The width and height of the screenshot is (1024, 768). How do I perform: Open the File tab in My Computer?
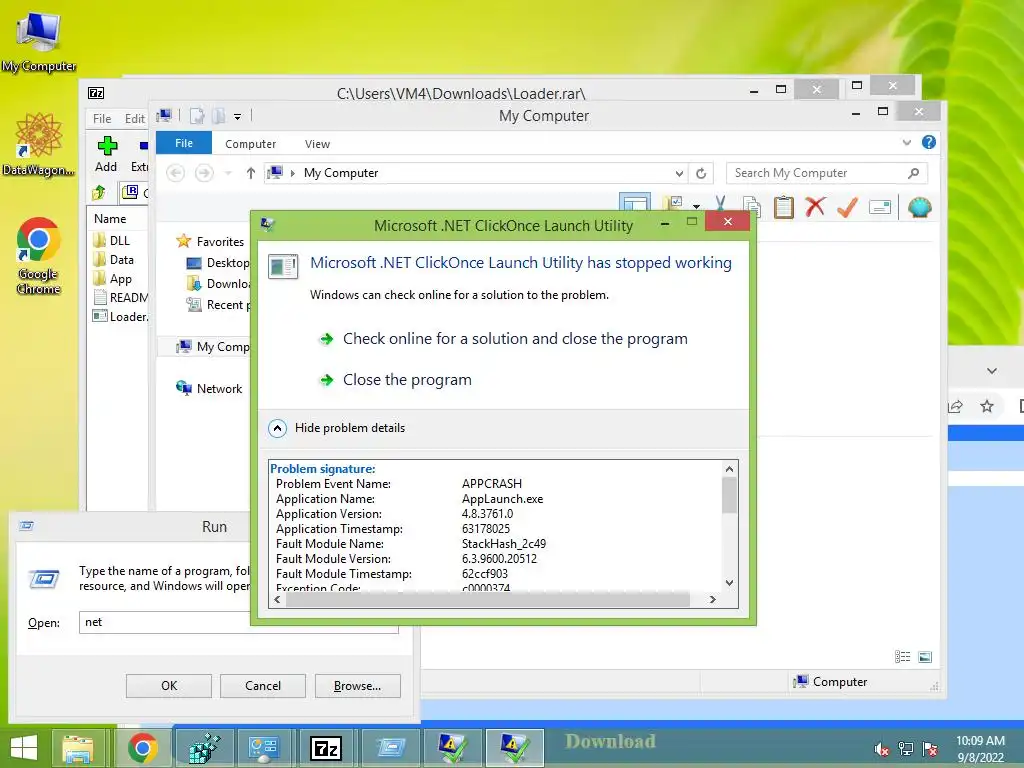[x=184, y=143]
